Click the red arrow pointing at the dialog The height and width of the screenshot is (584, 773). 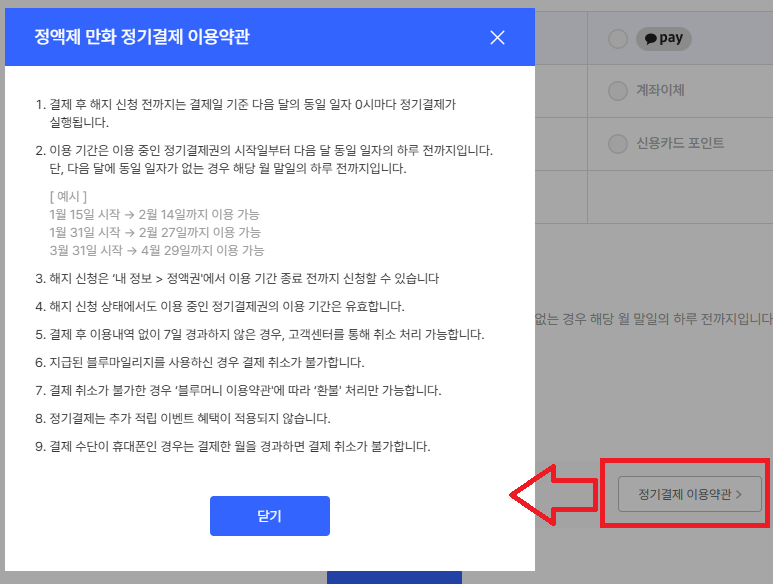(553, 494)
